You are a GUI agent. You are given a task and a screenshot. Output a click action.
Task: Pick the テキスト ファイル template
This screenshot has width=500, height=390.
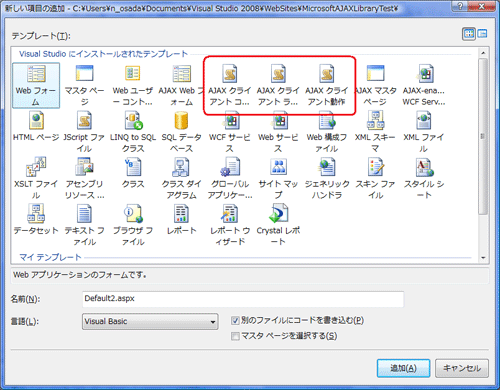(x=84, y=225)
